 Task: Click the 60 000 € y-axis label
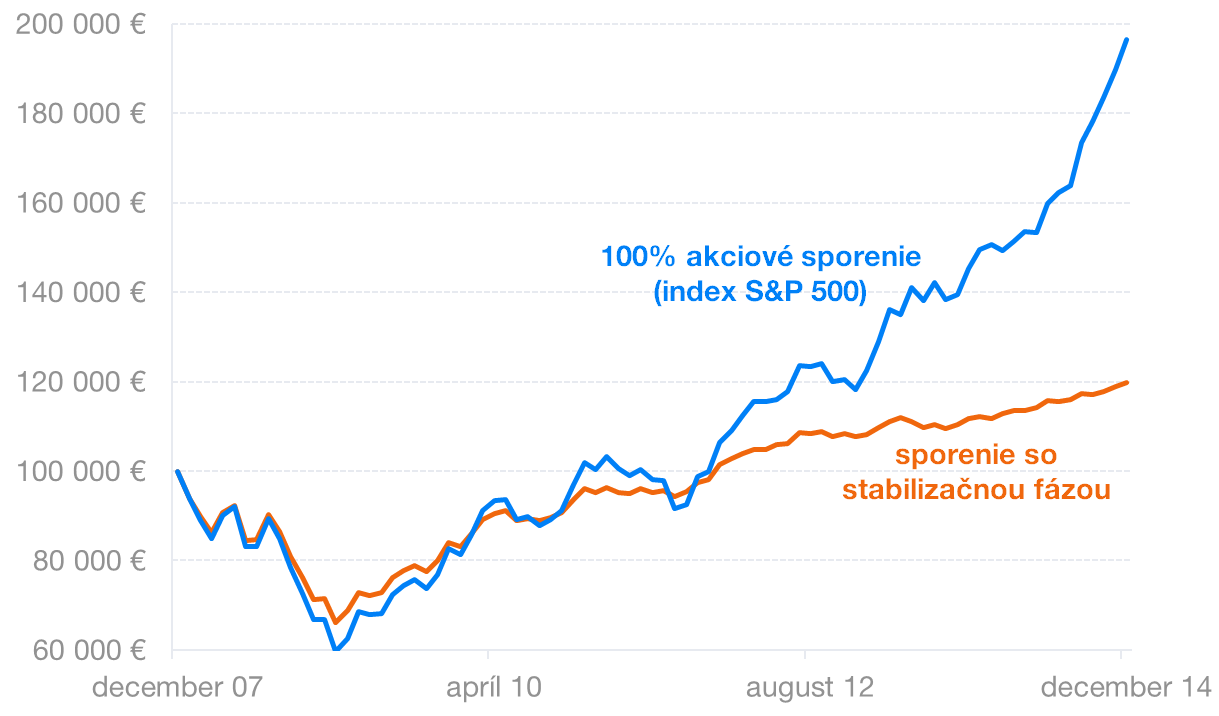pyautogui.click(x=88, y=650)
